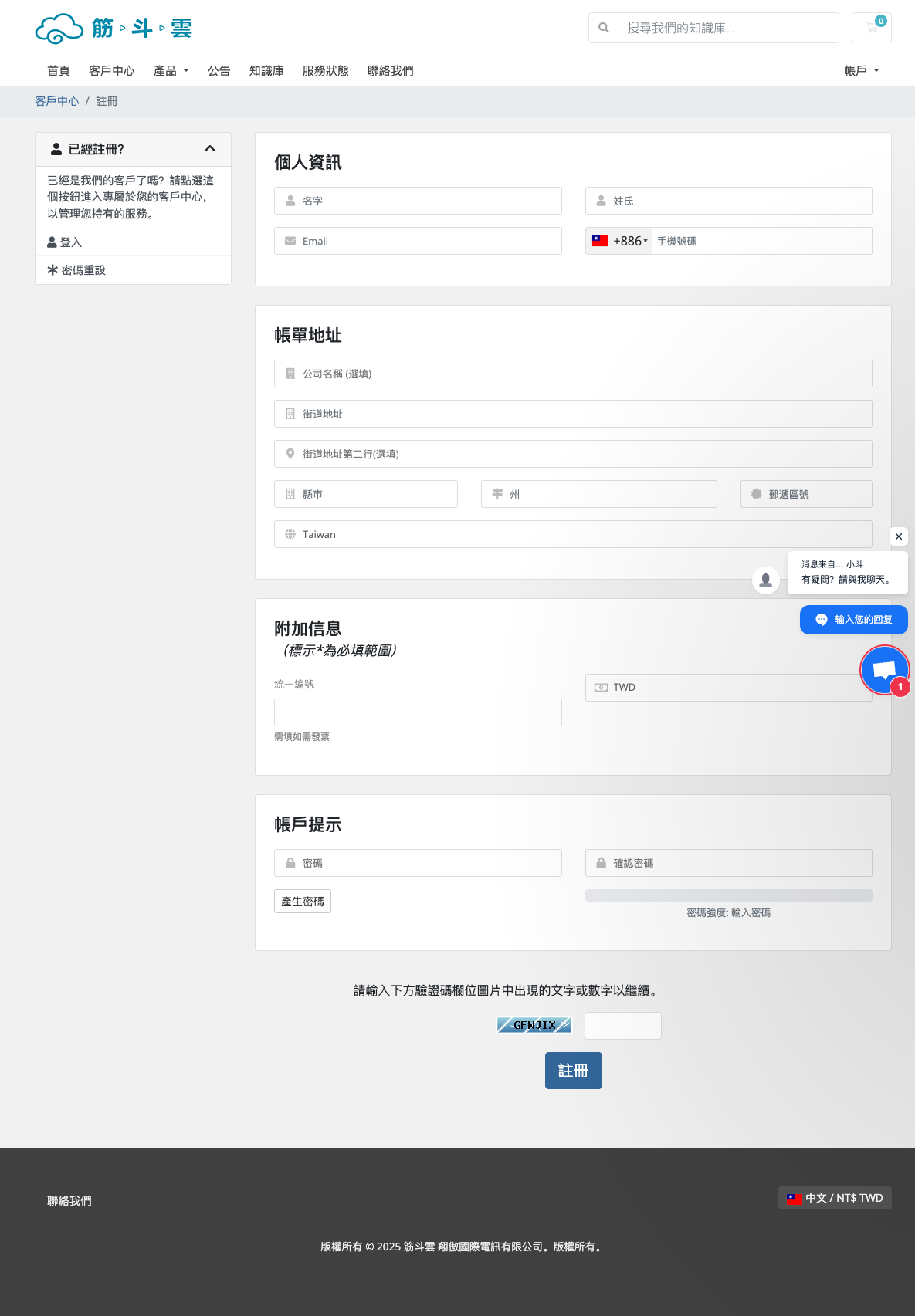Focus the Email input field
Viewport: 915px width, 1316px height.
click(418, 241)
